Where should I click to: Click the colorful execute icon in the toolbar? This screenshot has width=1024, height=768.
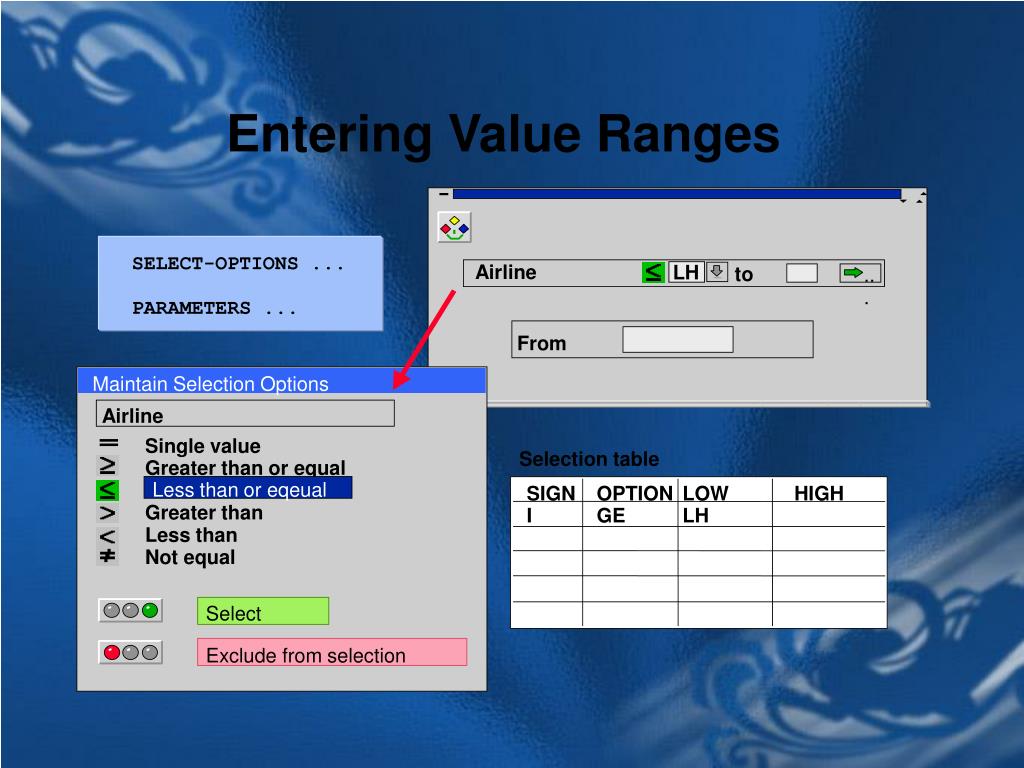(454, 227)
